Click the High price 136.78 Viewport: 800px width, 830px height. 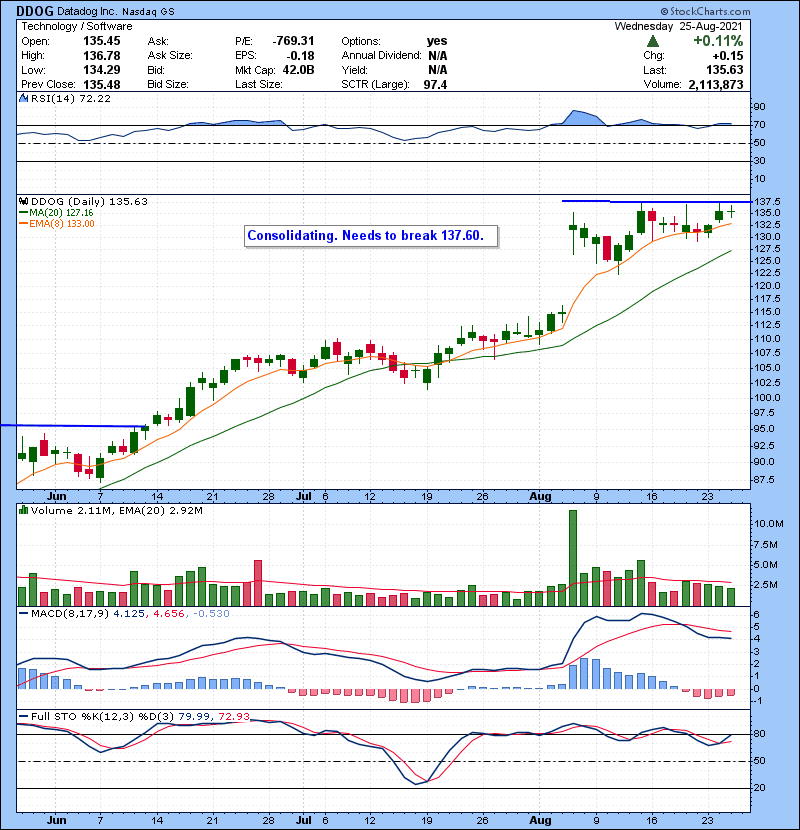pyautogui.click(x=102, y=56)
